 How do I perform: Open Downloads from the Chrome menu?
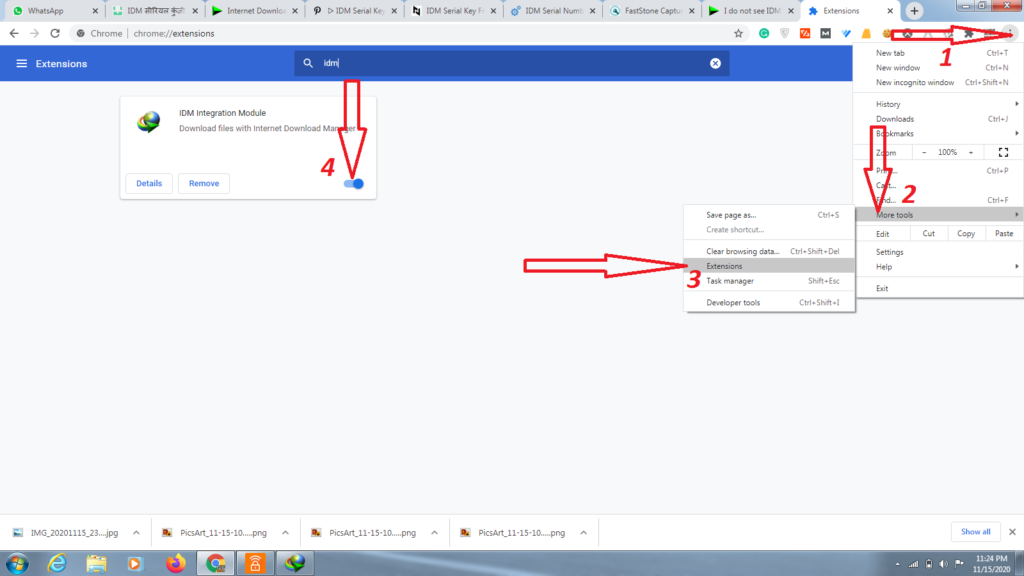pyautogui.click(x=938, y=119)
